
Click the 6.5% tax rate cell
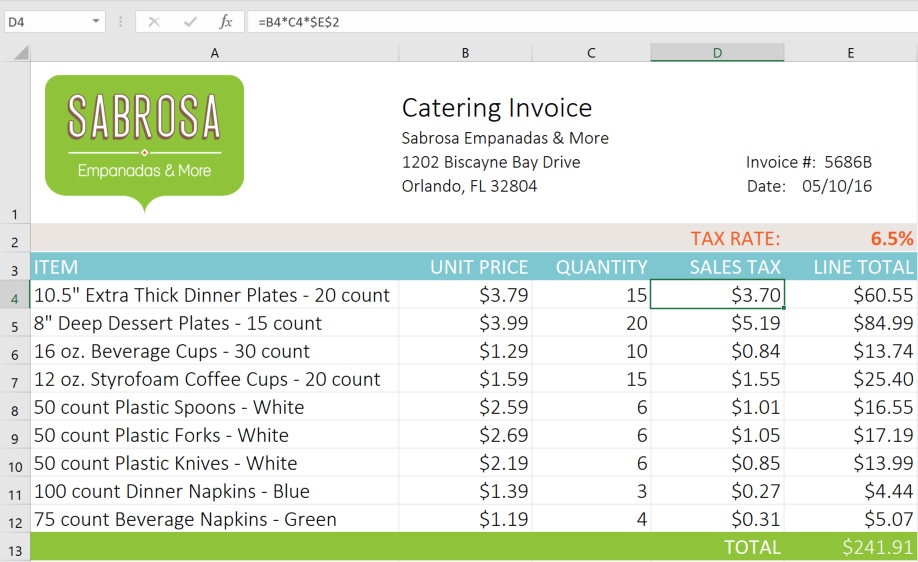coord(851,239)
